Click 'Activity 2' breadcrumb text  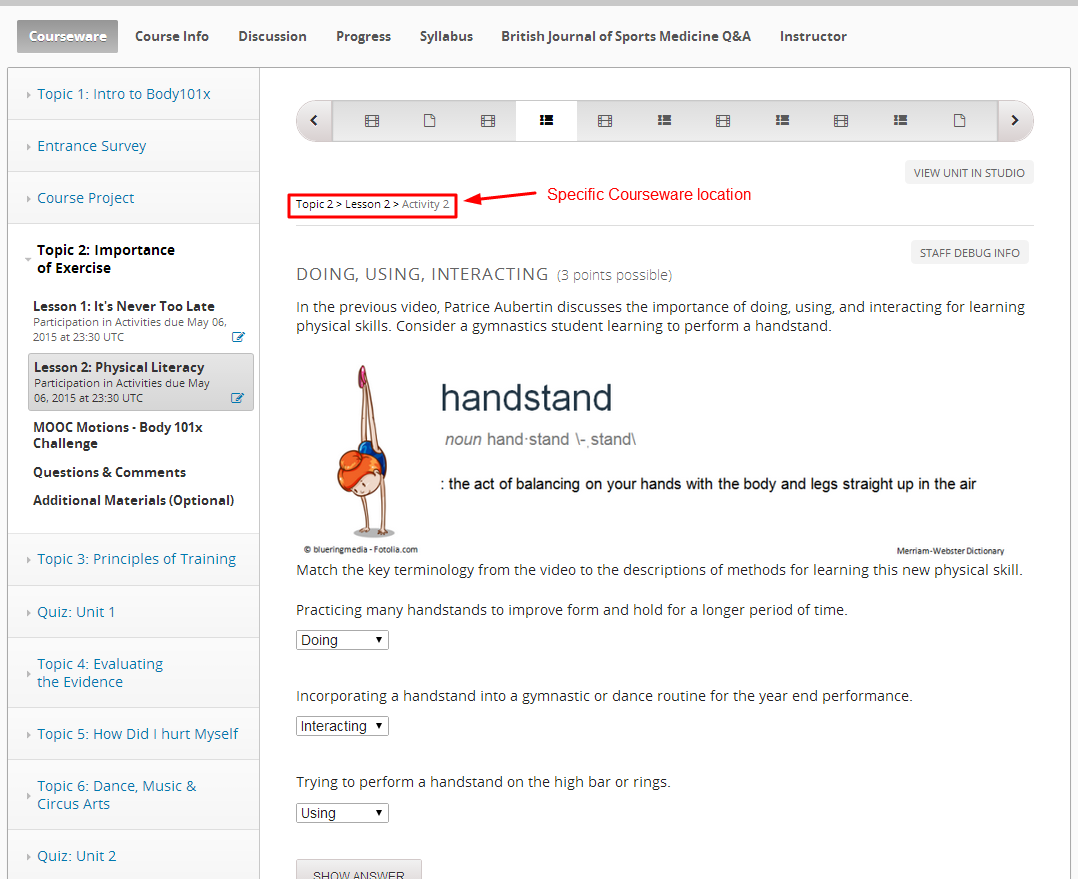426,204
